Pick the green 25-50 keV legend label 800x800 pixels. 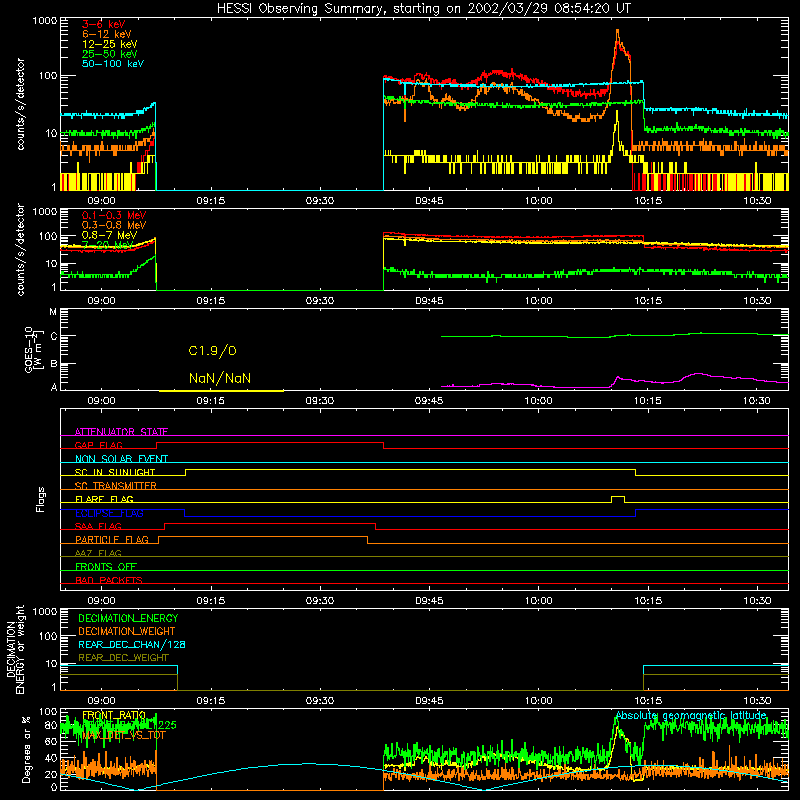click(x=109, y=54)
